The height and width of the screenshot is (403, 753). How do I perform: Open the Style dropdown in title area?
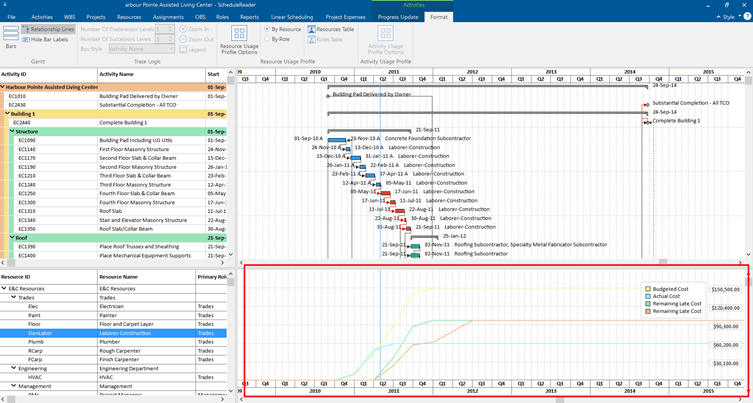[x=729, y=17]
